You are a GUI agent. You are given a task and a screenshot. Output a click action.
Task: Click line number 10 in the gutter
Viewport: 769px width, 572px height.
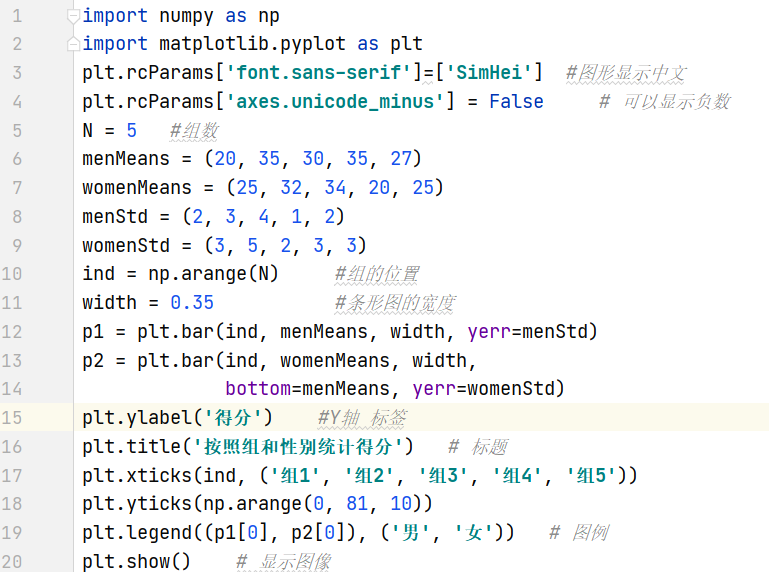(x=12, y=274)
